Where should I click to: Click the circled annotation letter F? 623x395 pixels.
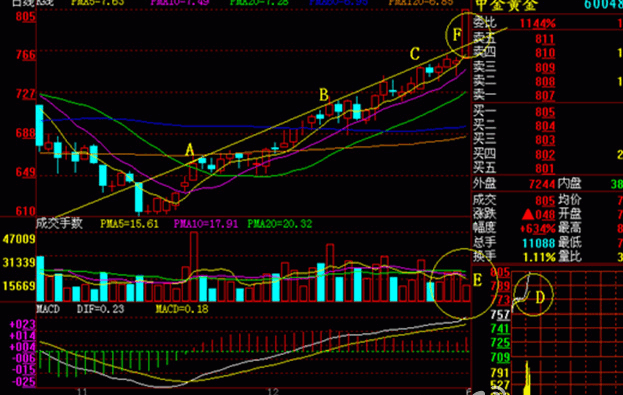tap(457, 35)
